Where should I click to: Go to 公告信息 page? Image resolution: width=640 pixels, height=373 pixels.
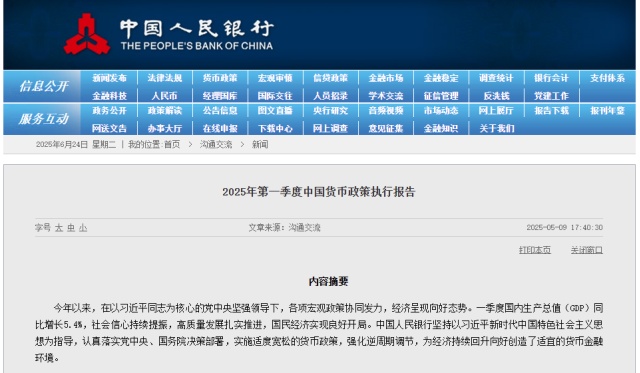(220, 111)
